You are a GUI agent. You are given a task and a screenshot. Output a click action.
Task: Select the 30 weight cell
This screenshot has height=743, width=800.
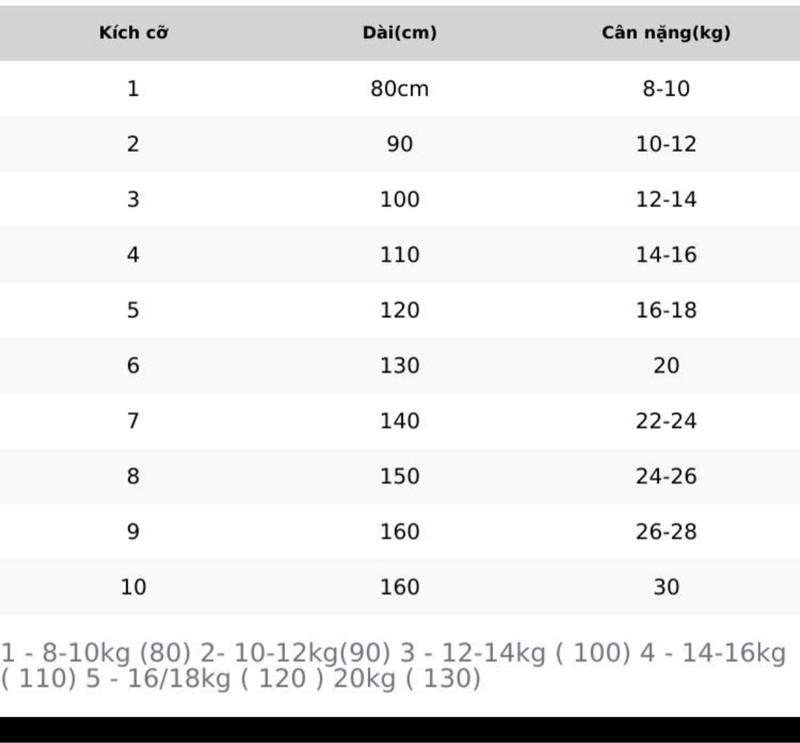(x=666, y=587)
